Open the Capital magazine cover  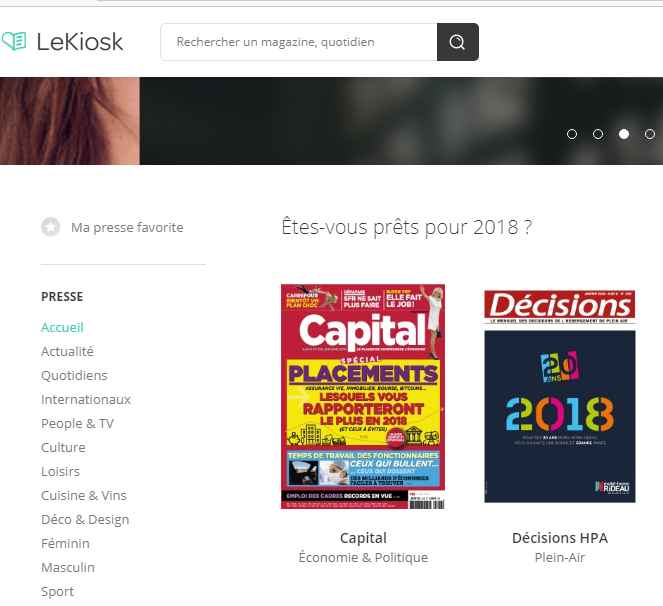point(363,397)
